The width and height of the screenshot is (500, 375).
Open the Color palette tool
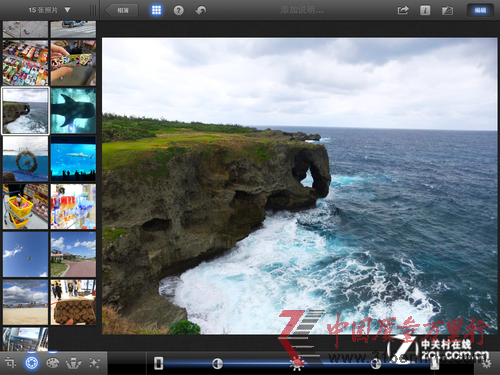click(x=52, y=363)
